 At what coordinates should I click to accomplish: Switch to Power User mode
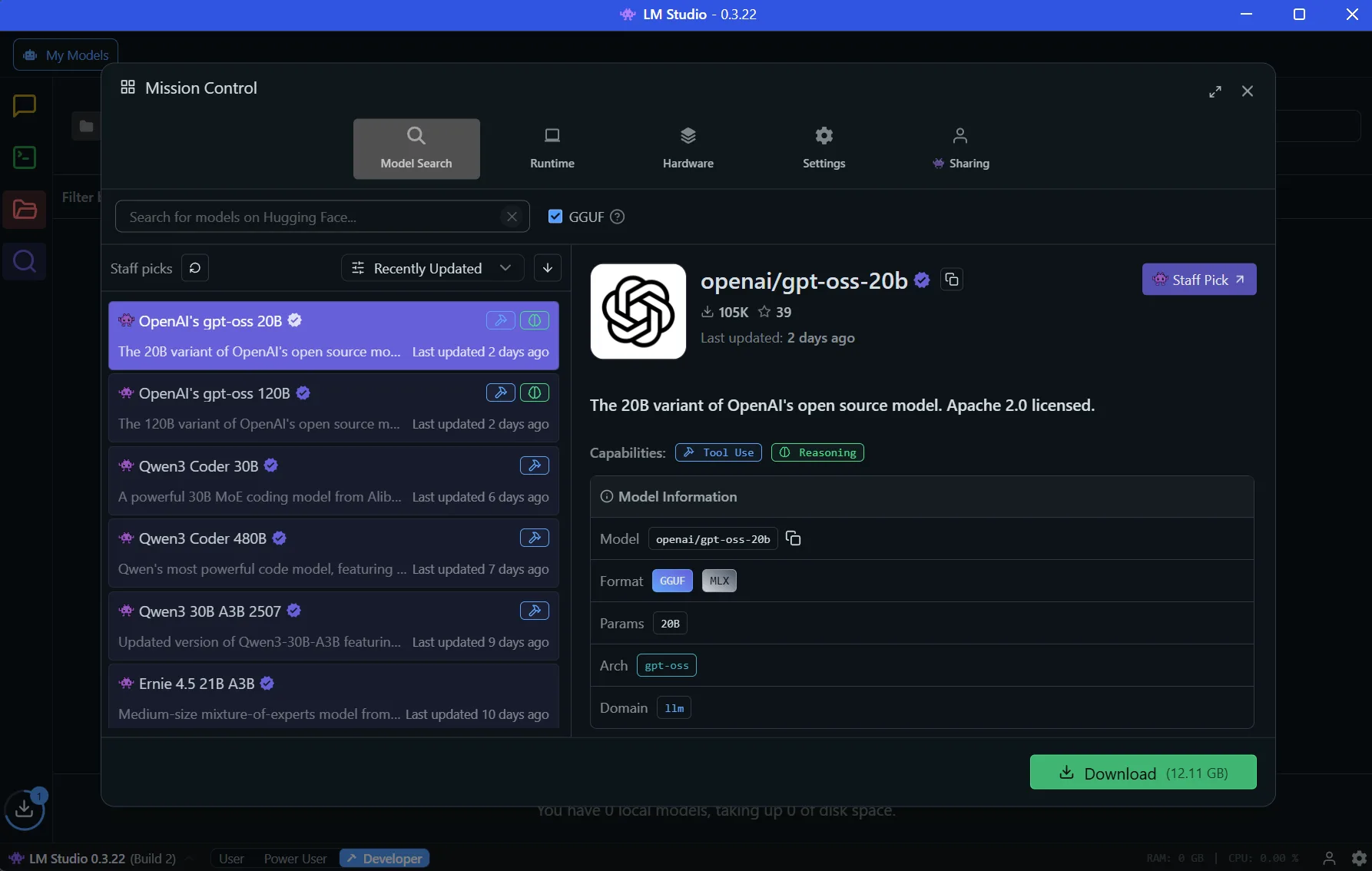pyautogui.click(x=295, y=859)
